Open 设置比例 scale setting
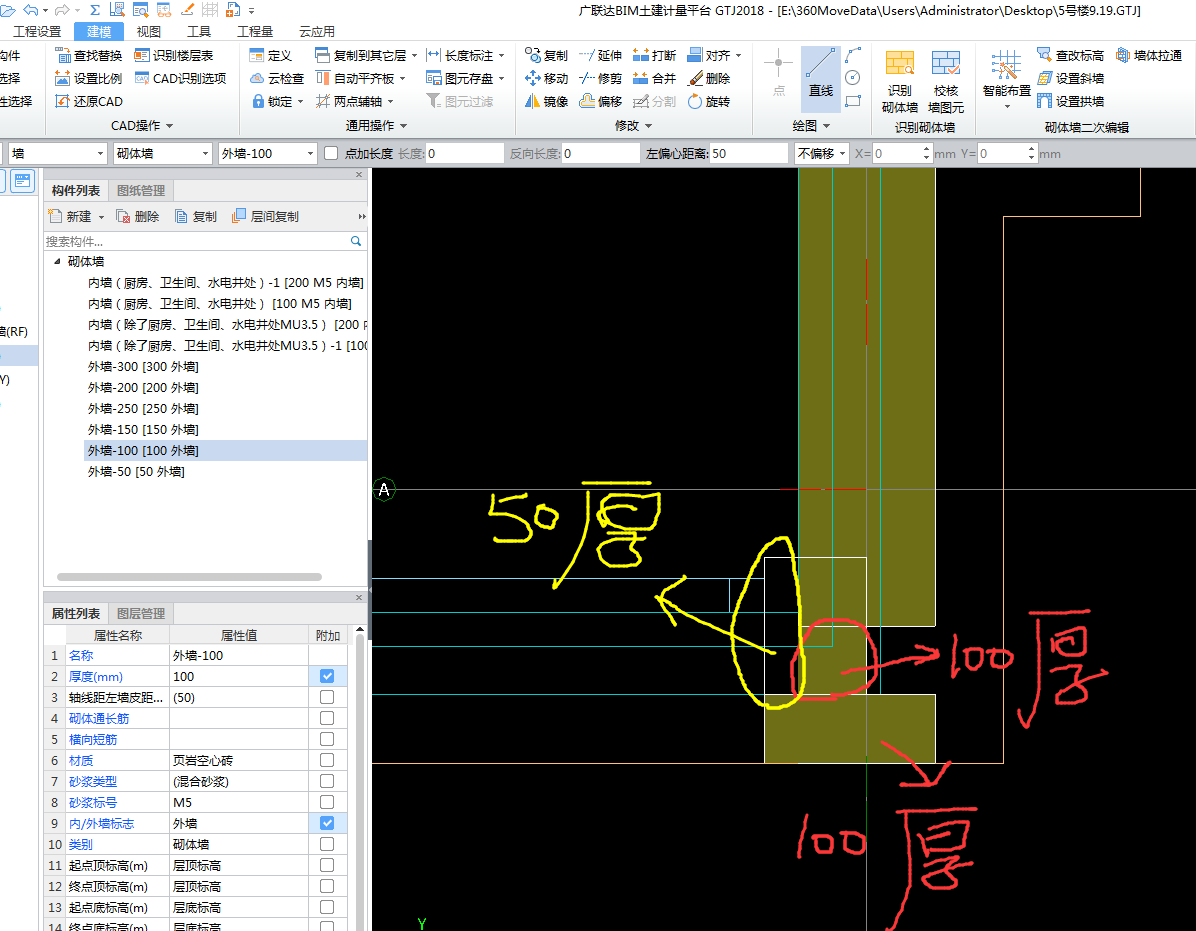The width and height of the screenshot is (1196, 931). click(x=89, y=79)
